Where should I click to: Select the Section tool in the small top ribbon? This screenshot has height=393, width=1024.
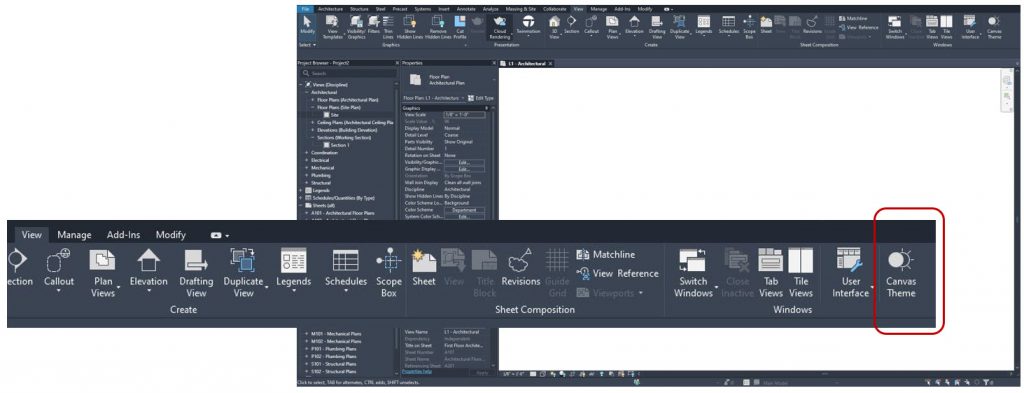pos(571,25)
